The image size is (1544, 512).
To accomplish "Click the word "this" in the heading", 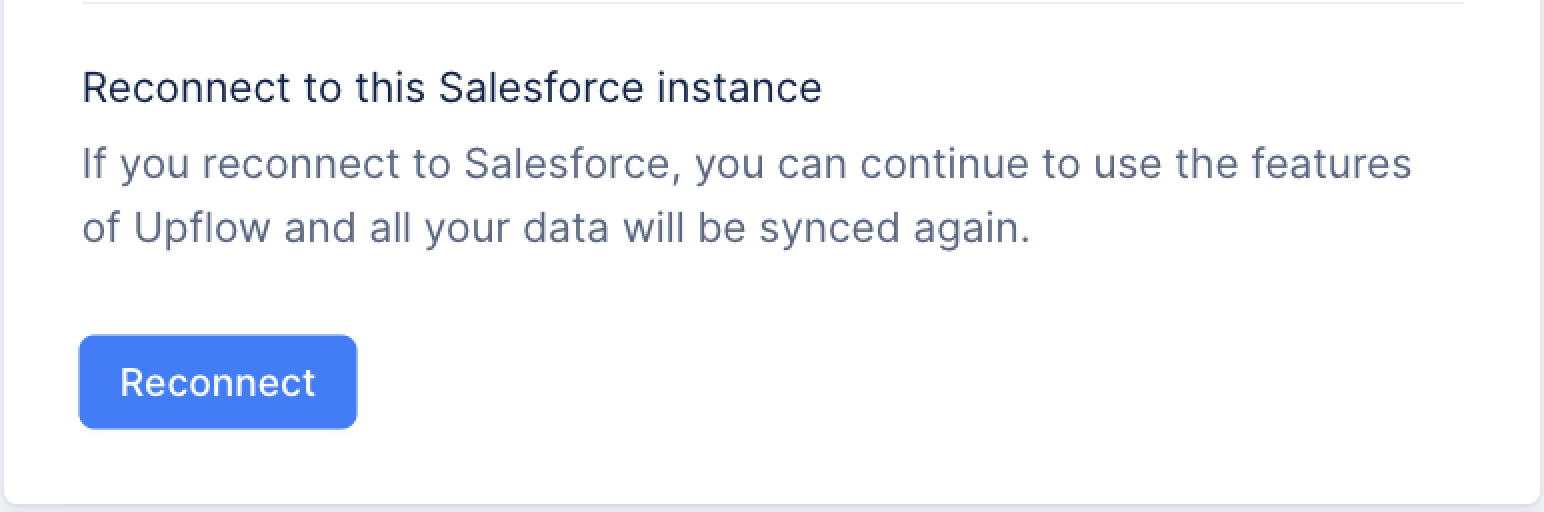I will click(391, 88).
